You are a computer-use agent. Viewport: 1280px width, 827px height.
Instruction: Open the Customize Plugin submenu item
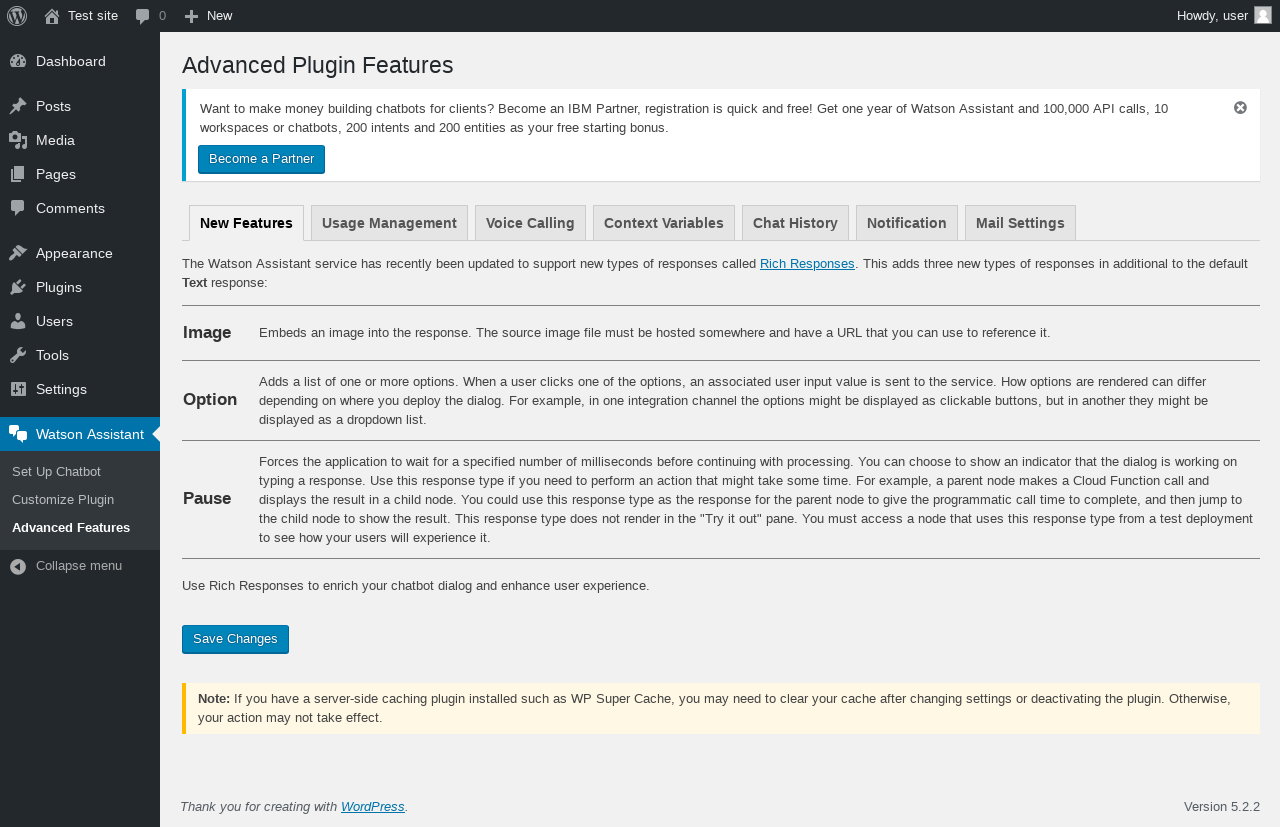click(x=63, y=499)
